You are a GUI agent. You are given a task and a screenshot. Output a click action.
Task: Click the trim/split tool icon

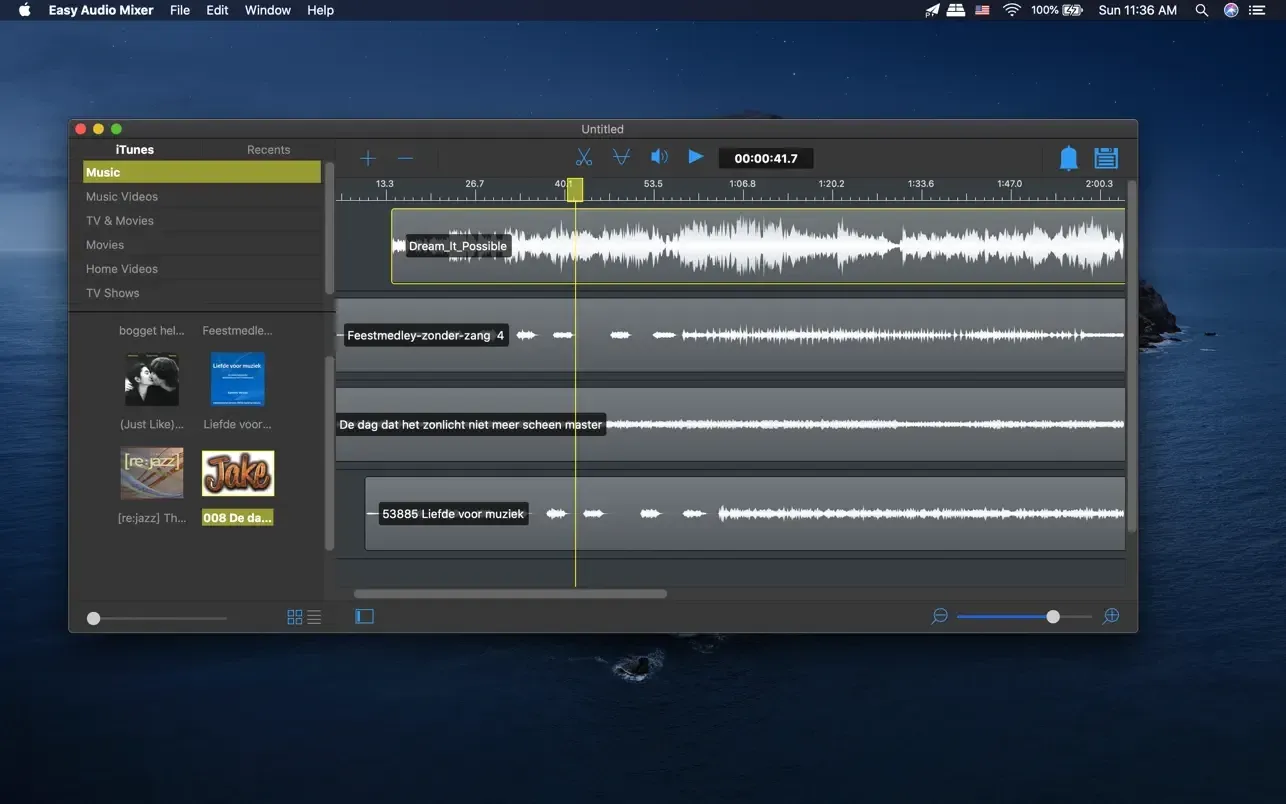click(x=620, y=156)
